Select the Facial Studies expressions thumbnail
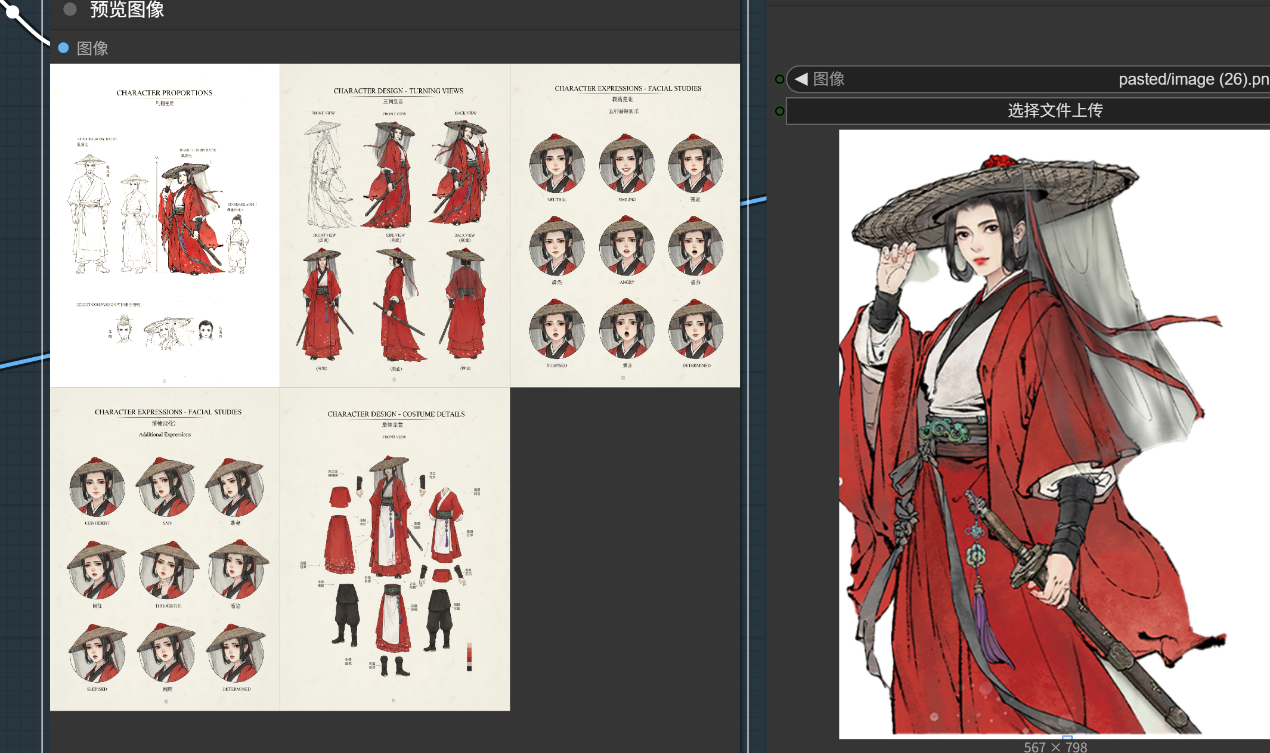The height and width of the screenshot is (753, 1270). (x=625, y=225)
